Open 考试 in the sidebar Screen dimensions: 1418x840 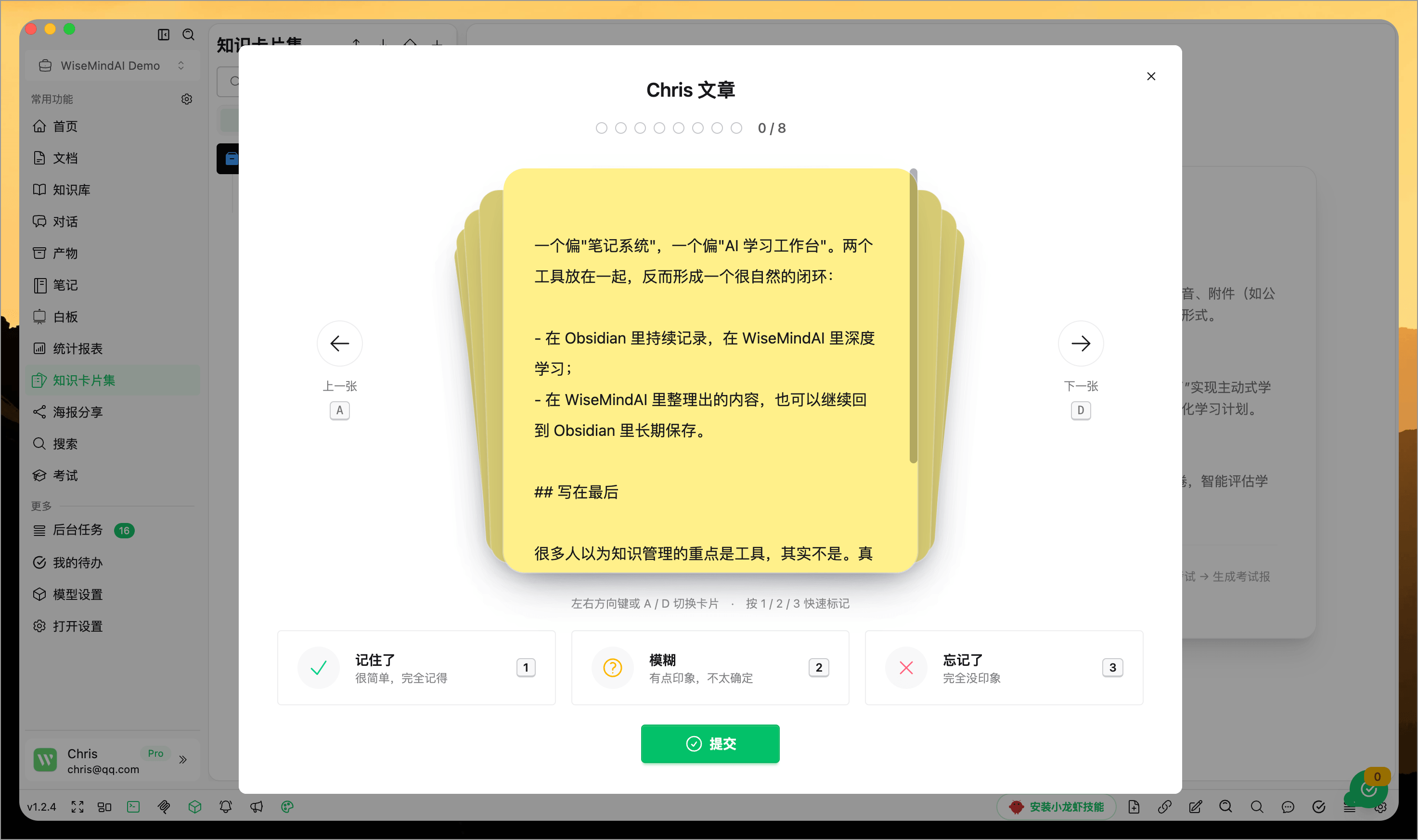click(x=112, y=475)
